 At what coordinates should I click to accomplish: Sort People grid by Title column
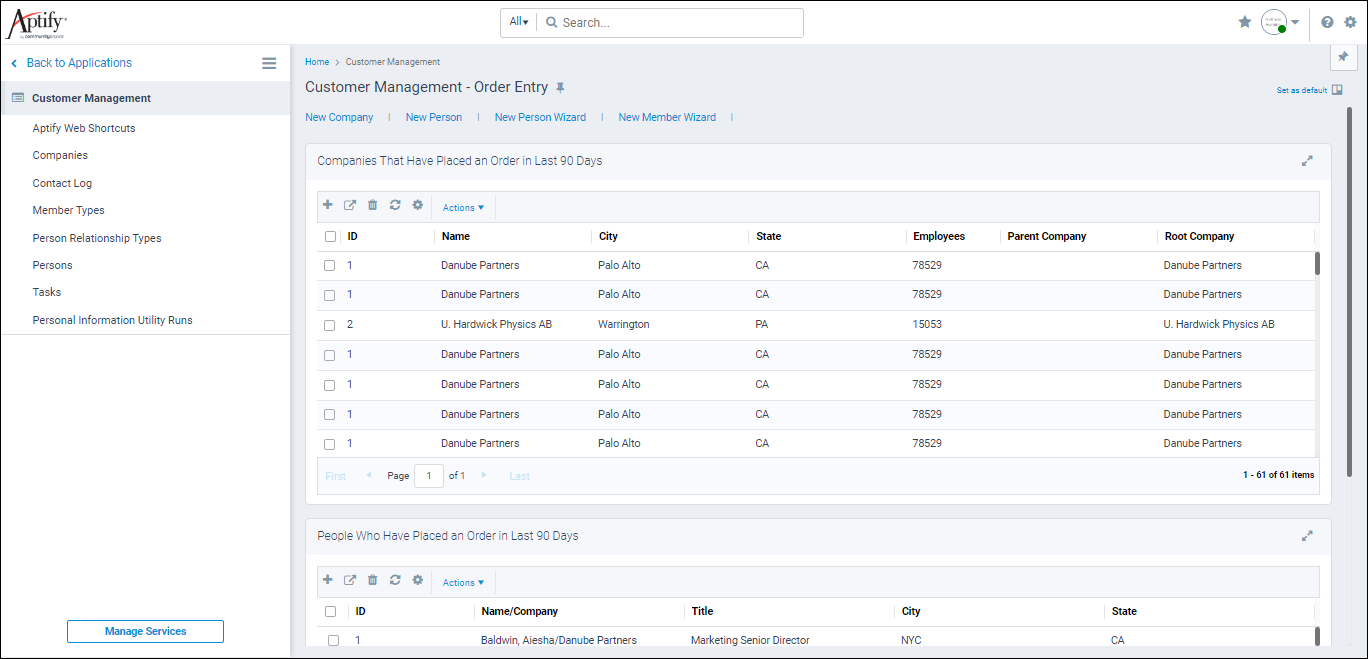point(702,611)
